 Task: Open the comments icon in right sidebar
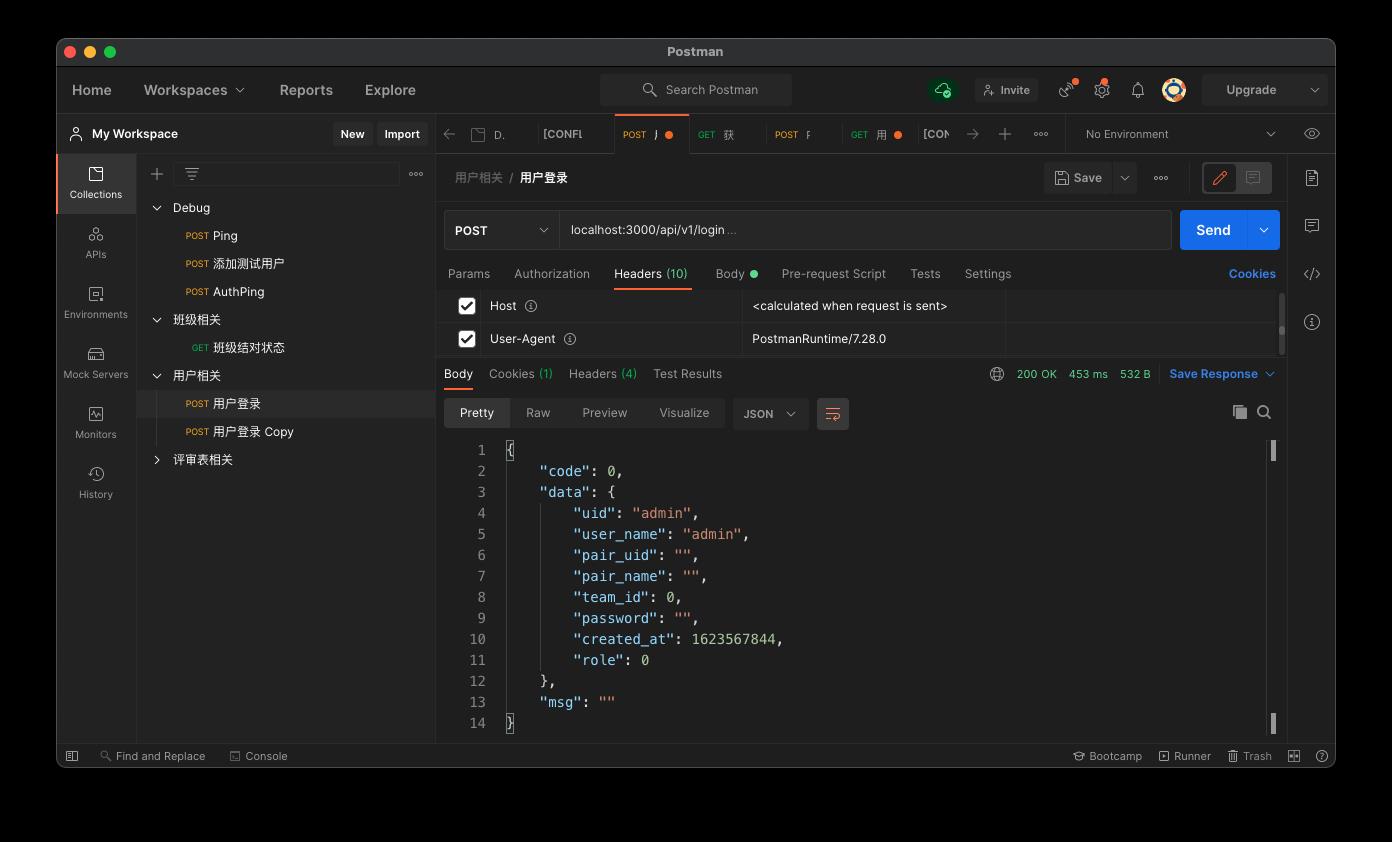coord(1312,226)
